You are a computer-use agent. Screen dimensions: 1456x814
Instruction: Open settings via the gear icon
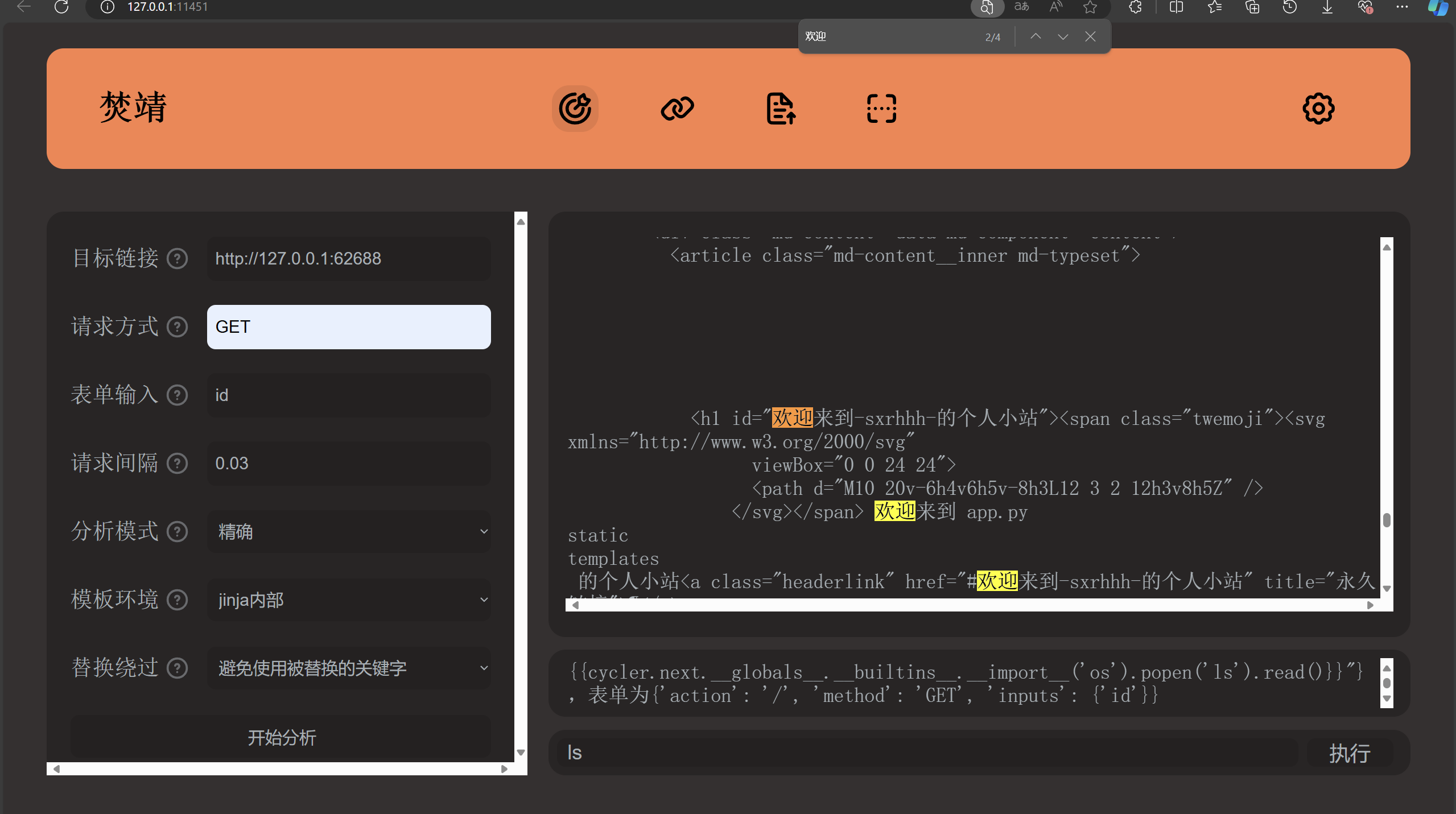pyautogui.click(x=1318, y=109)
